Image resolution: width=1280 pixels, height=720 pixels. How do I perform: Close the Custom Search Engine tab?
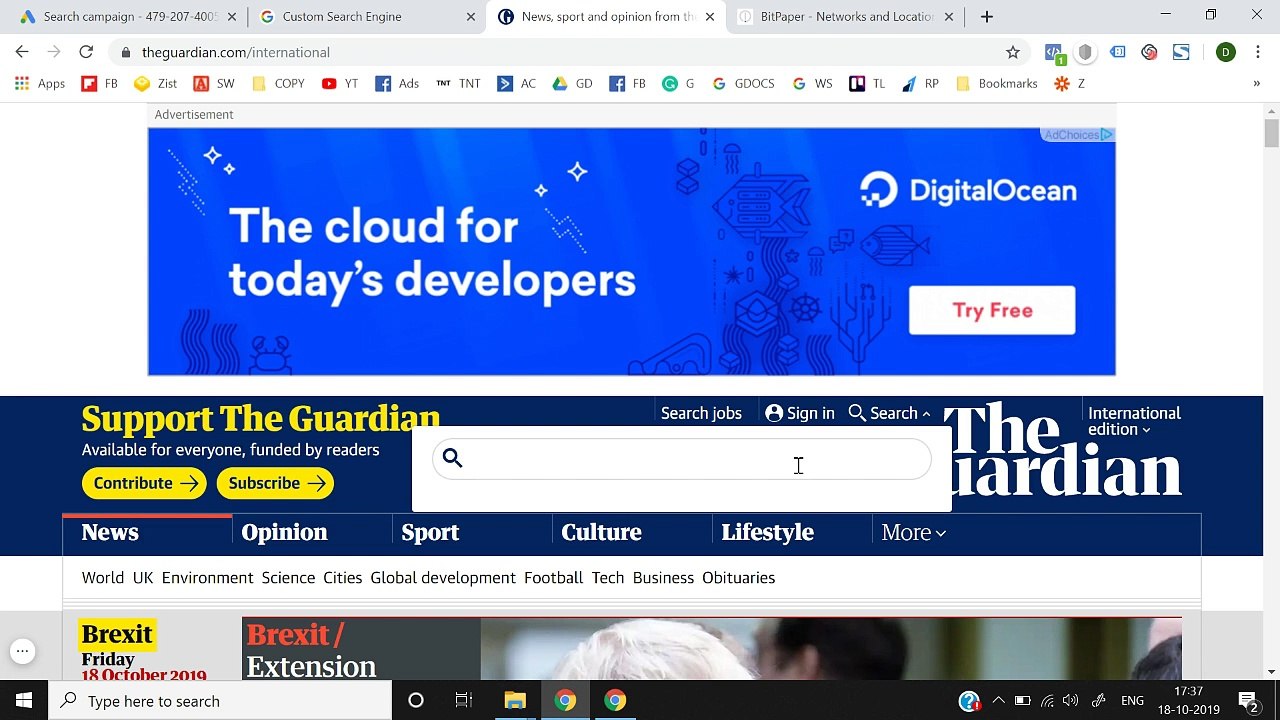[x=472, y=17]
